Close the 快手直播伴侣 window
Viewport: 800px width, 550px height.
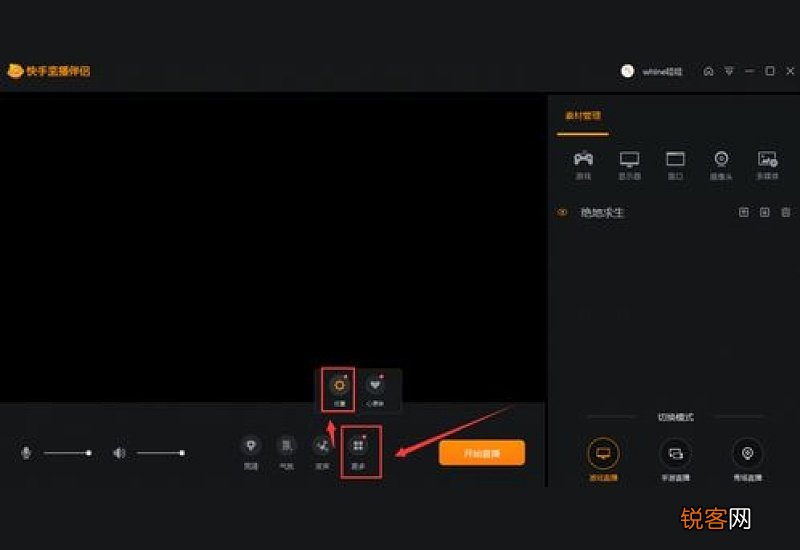click(790, 71)
